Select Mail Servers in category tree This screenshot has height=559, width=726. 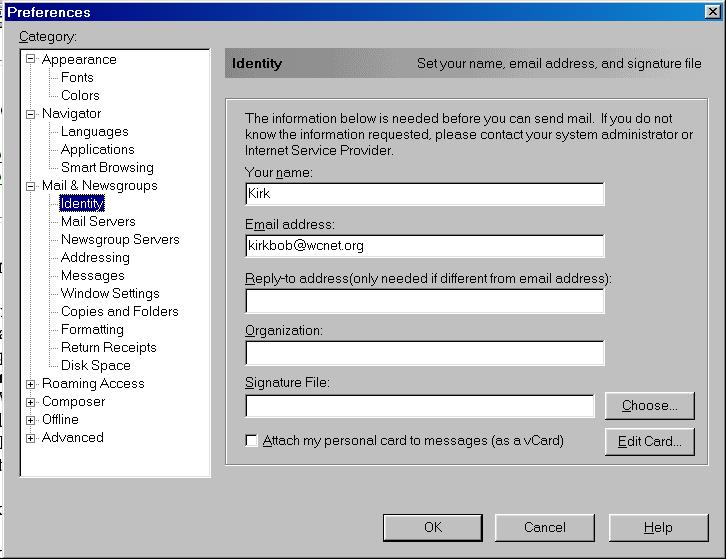98,222
